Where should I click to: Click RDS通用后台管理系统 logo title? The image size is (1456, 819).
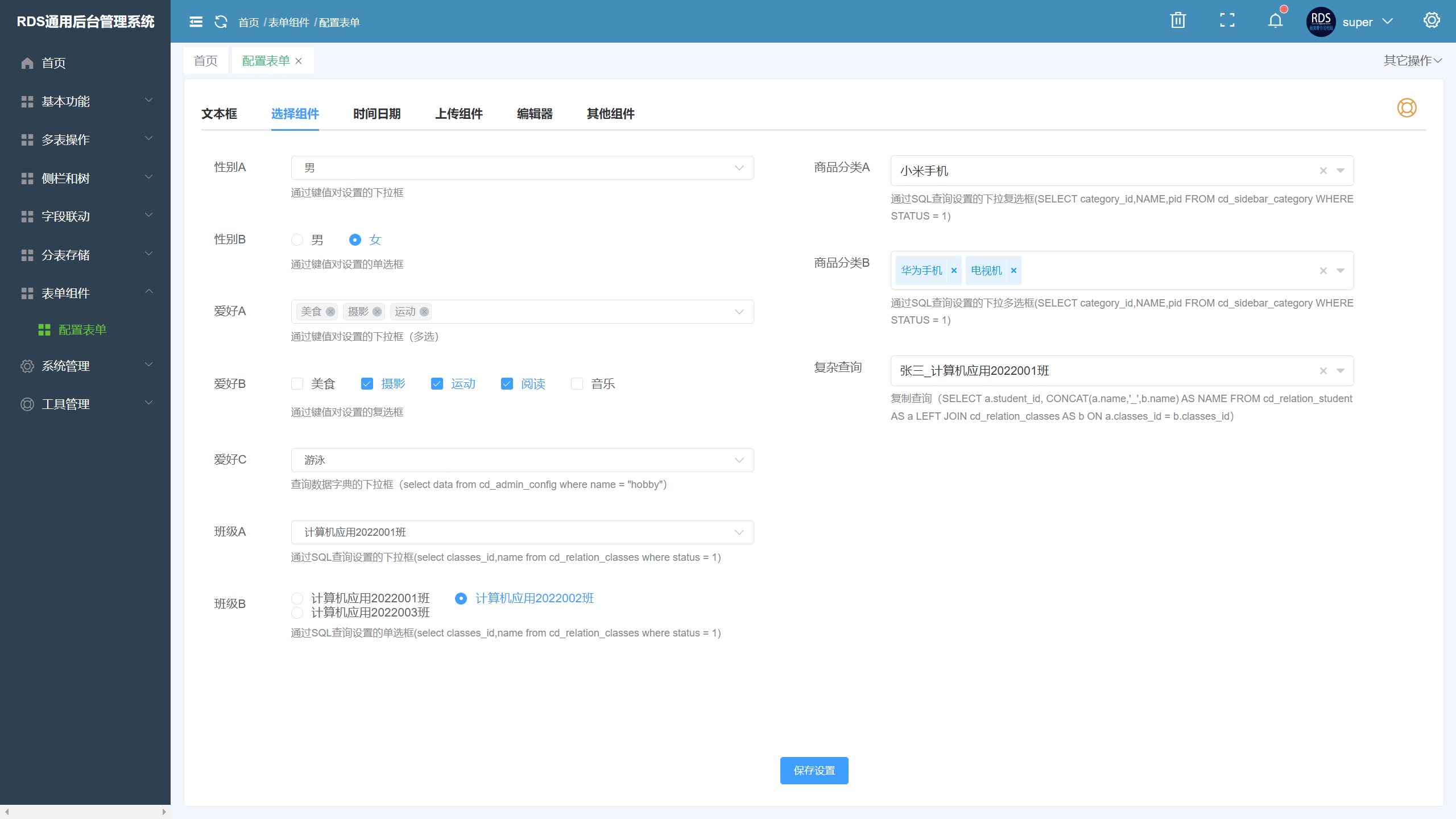point(85,22)
